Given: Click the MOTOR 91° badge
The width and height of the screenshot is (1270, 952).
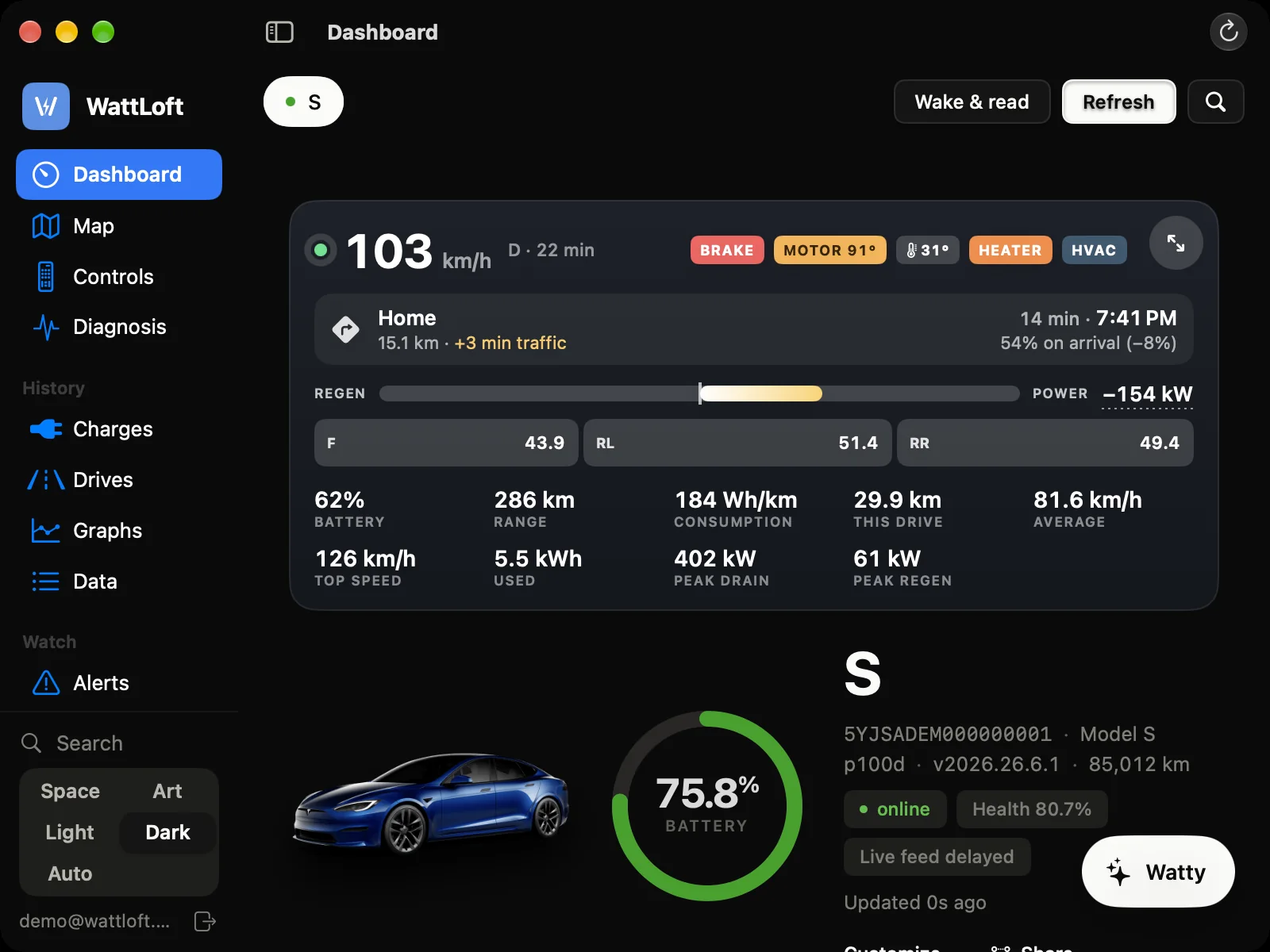Looking at the screenshot, I should coord(829,250).
